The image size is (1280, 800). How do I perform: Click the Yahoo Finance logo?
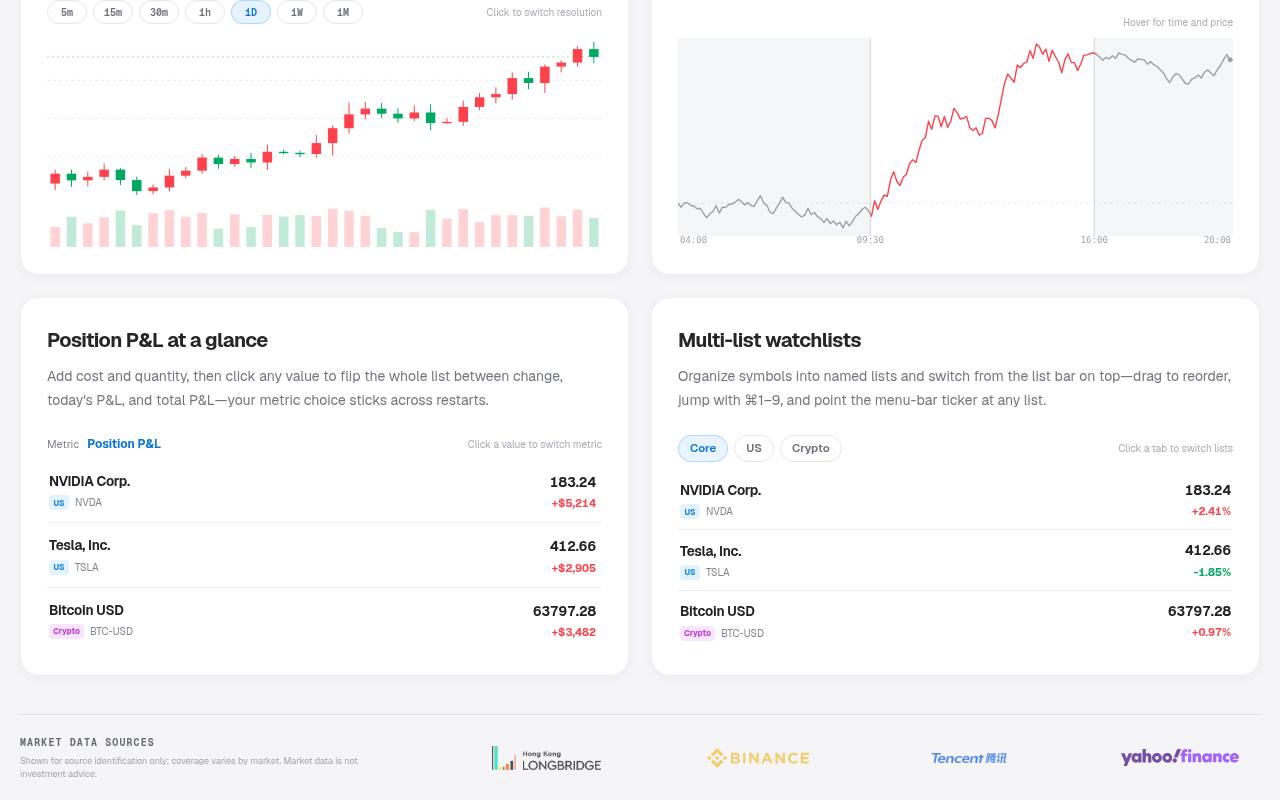click(1180, 757)
